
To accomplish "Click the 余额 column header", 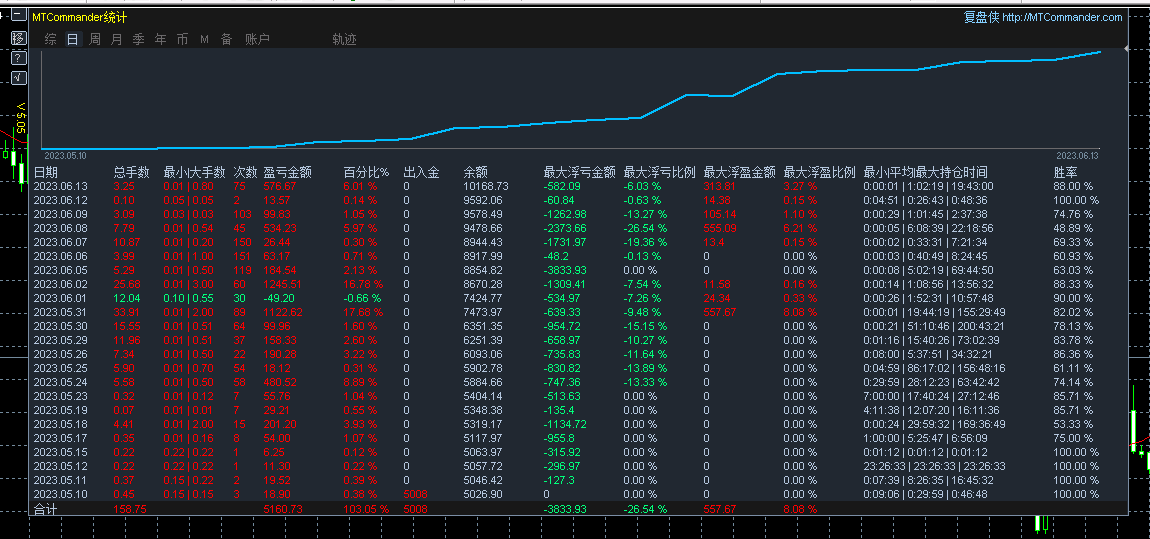I will [x=476, y=172].
